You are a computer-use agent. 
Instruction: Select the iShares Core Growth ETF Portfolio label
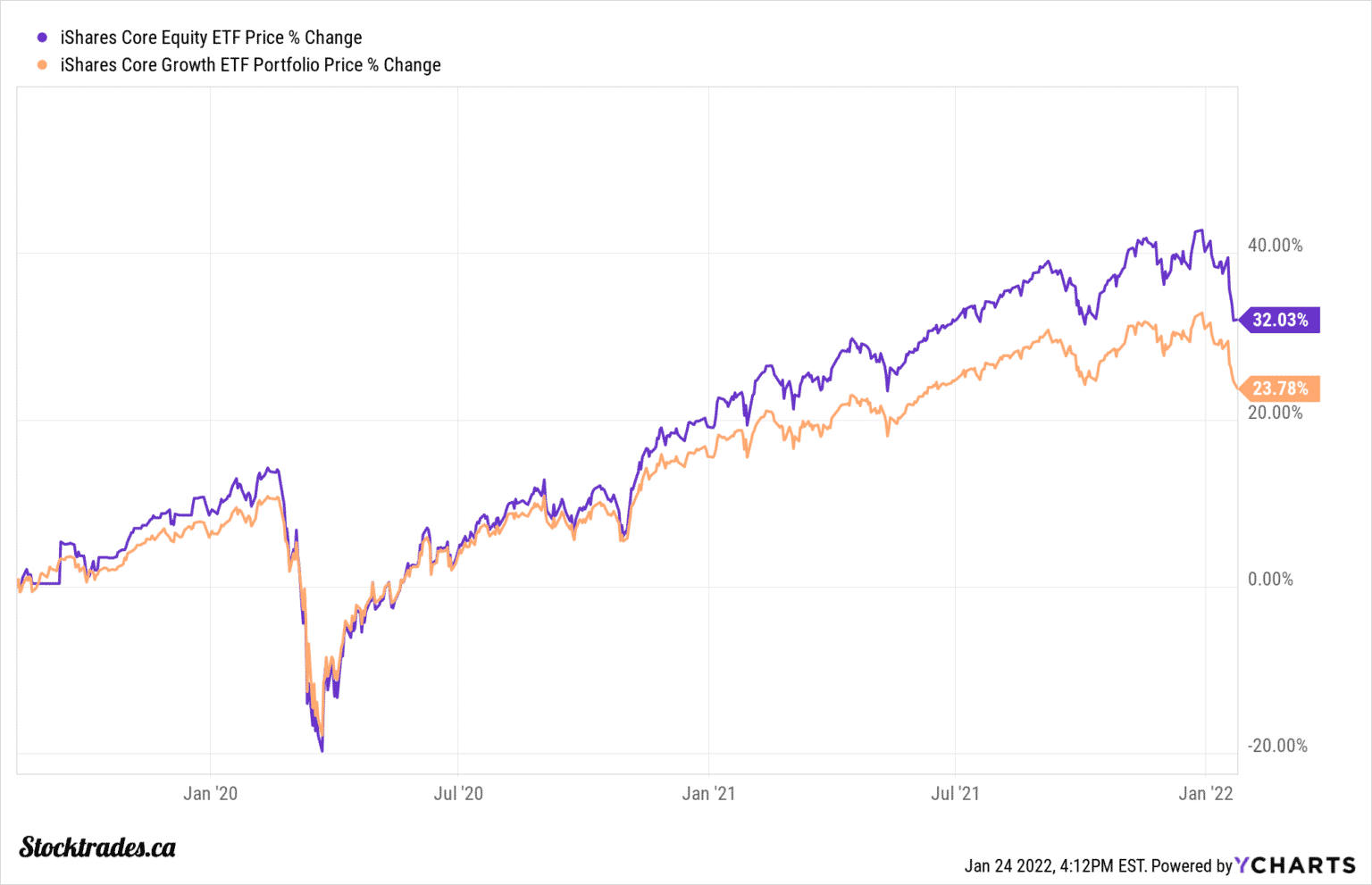(250, 65)
